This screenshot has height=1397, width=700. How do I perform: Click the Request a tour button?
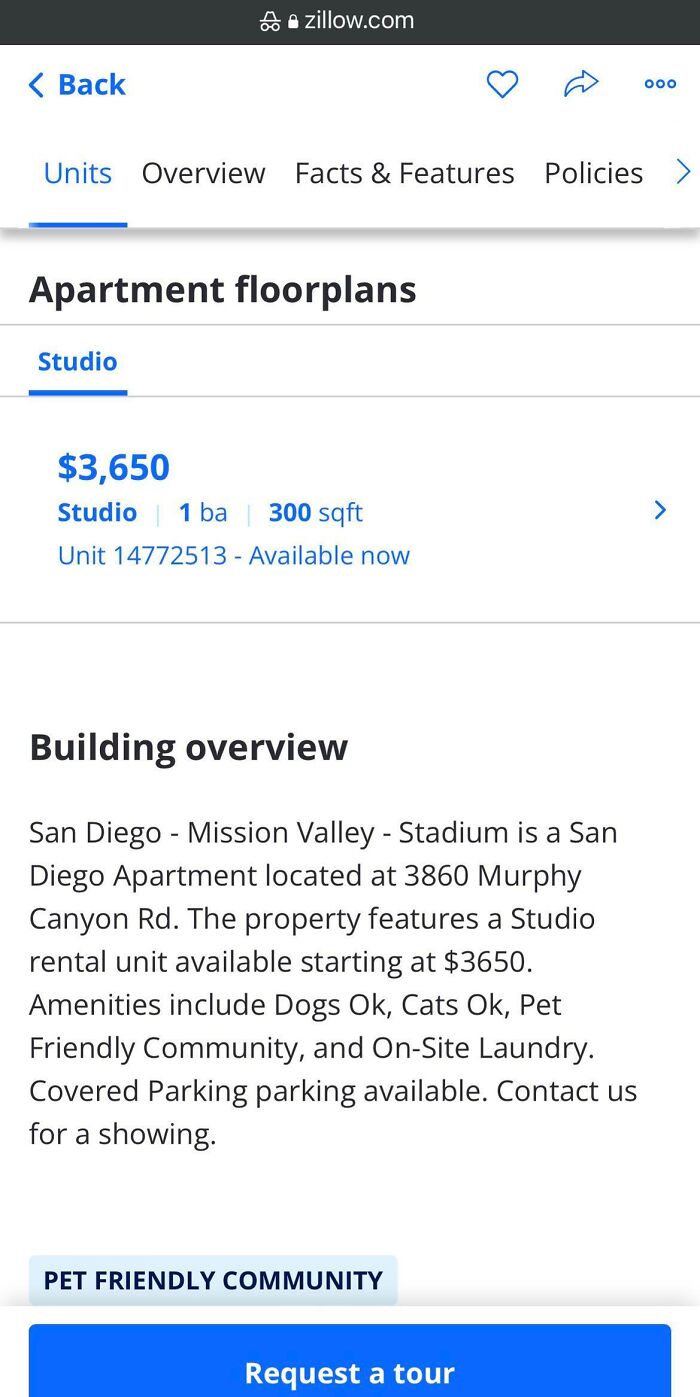[x=350, y=1372]
